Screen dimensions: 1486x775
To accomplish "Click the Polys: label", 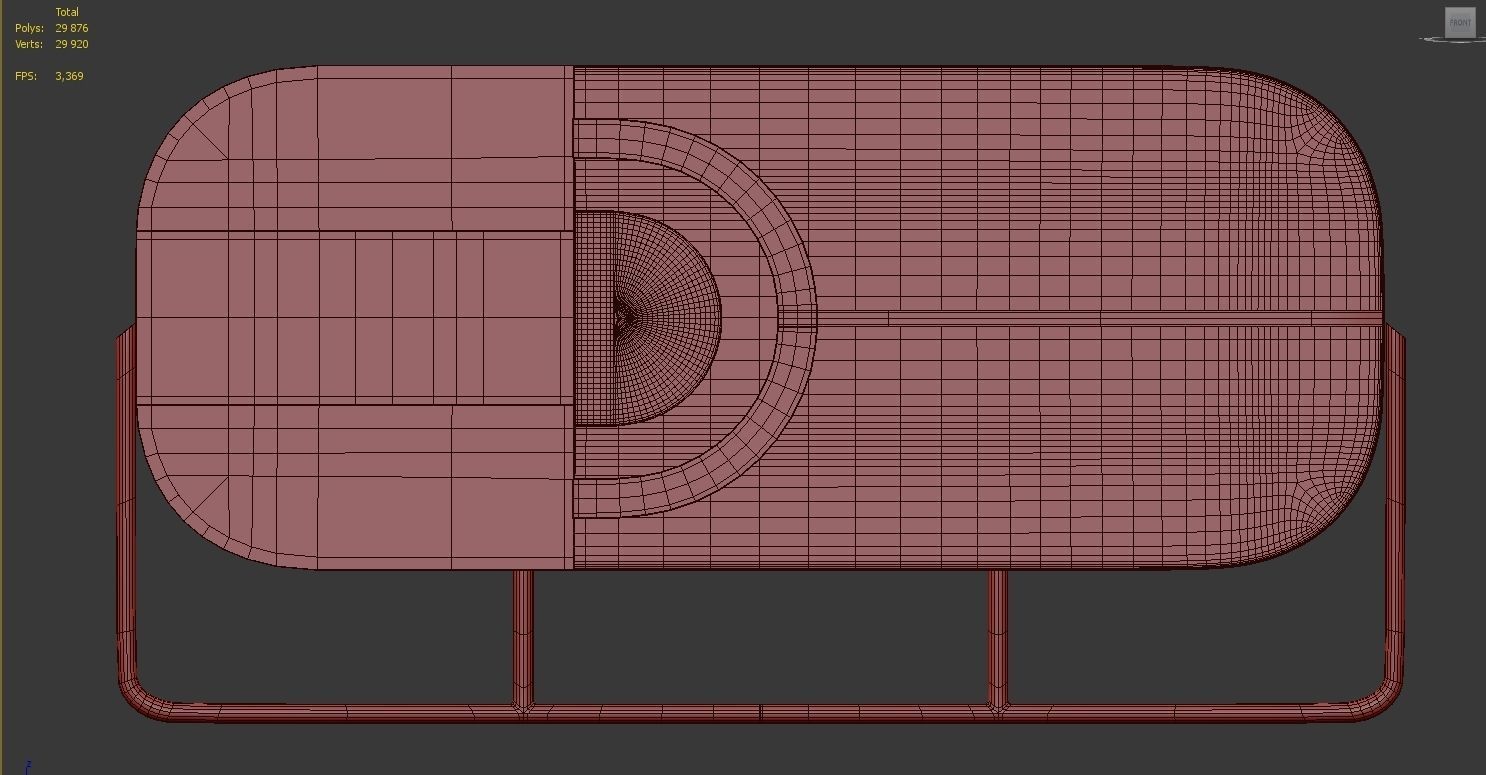I will pos(29,28).
